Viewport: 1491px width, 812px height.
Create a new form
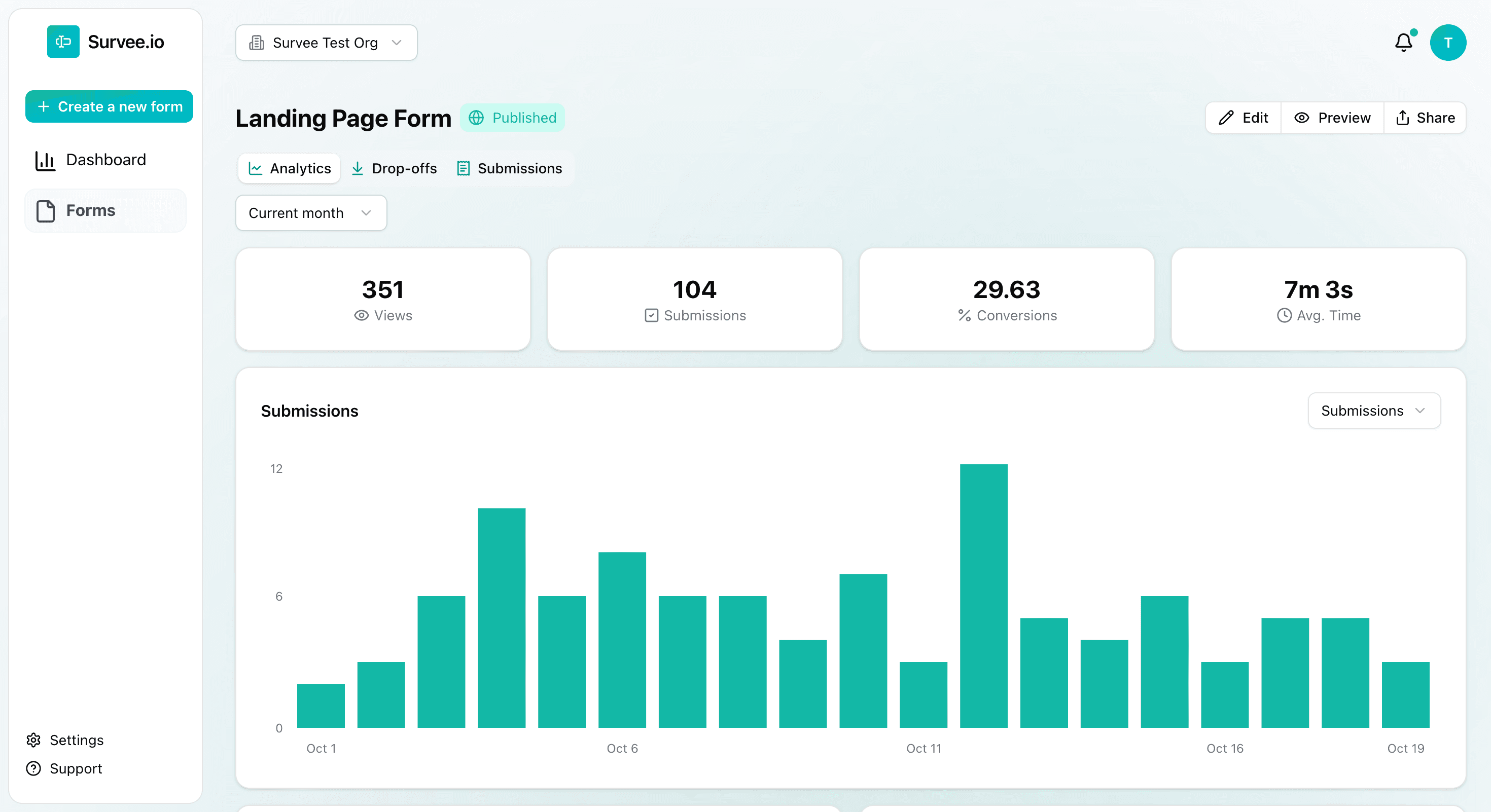pos(109,106)
